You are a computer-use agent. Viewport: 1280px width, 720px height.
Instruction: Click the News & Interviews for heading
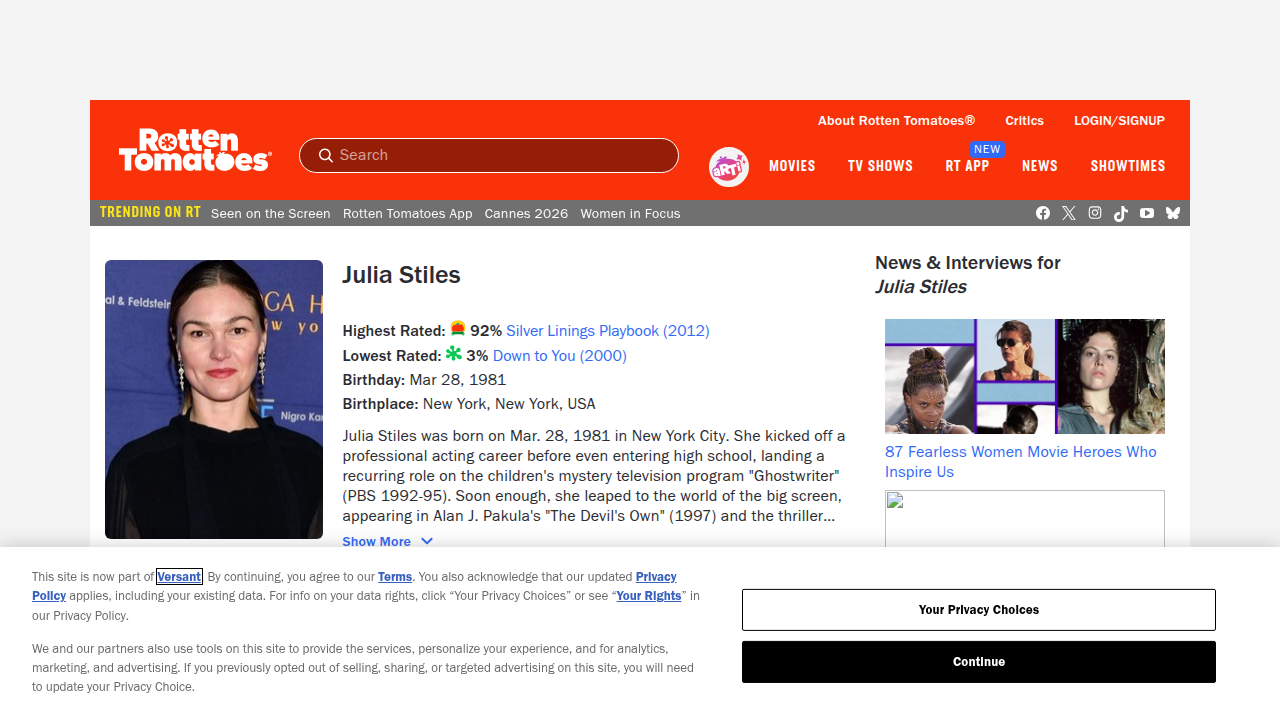point(968,263)
